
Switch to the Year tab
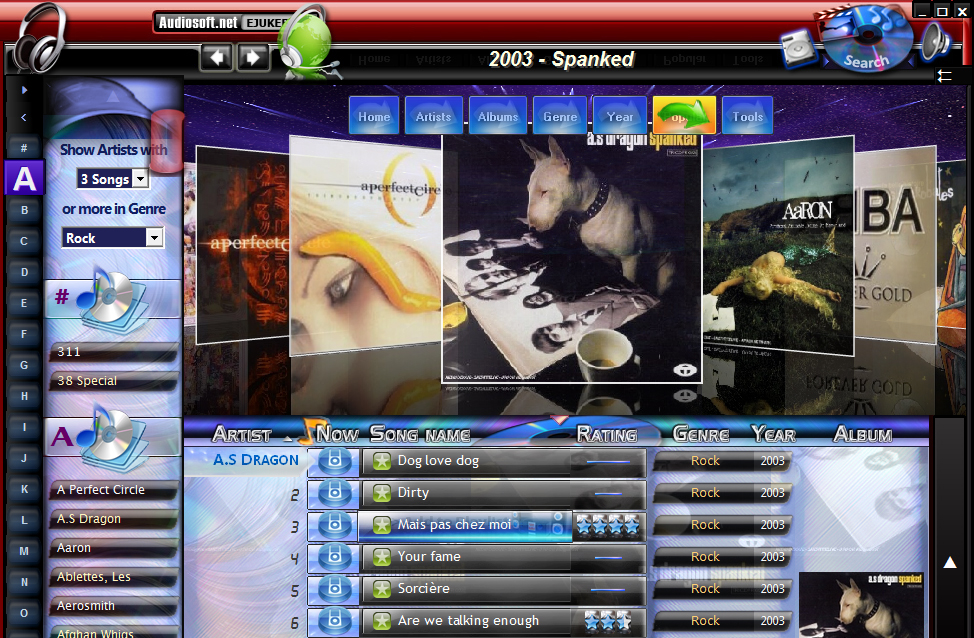point(620,116)
